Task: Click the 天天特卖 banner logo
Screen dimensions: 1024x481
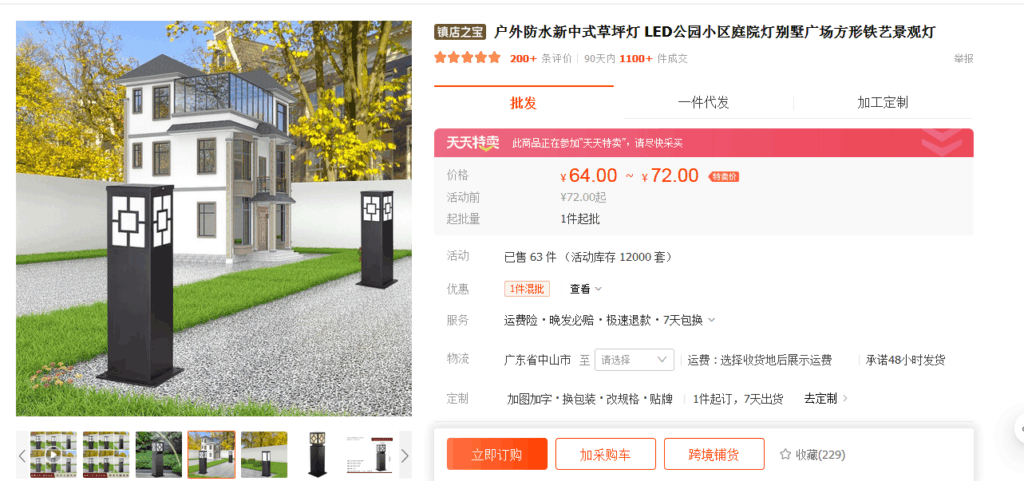Action: point(473,143)
